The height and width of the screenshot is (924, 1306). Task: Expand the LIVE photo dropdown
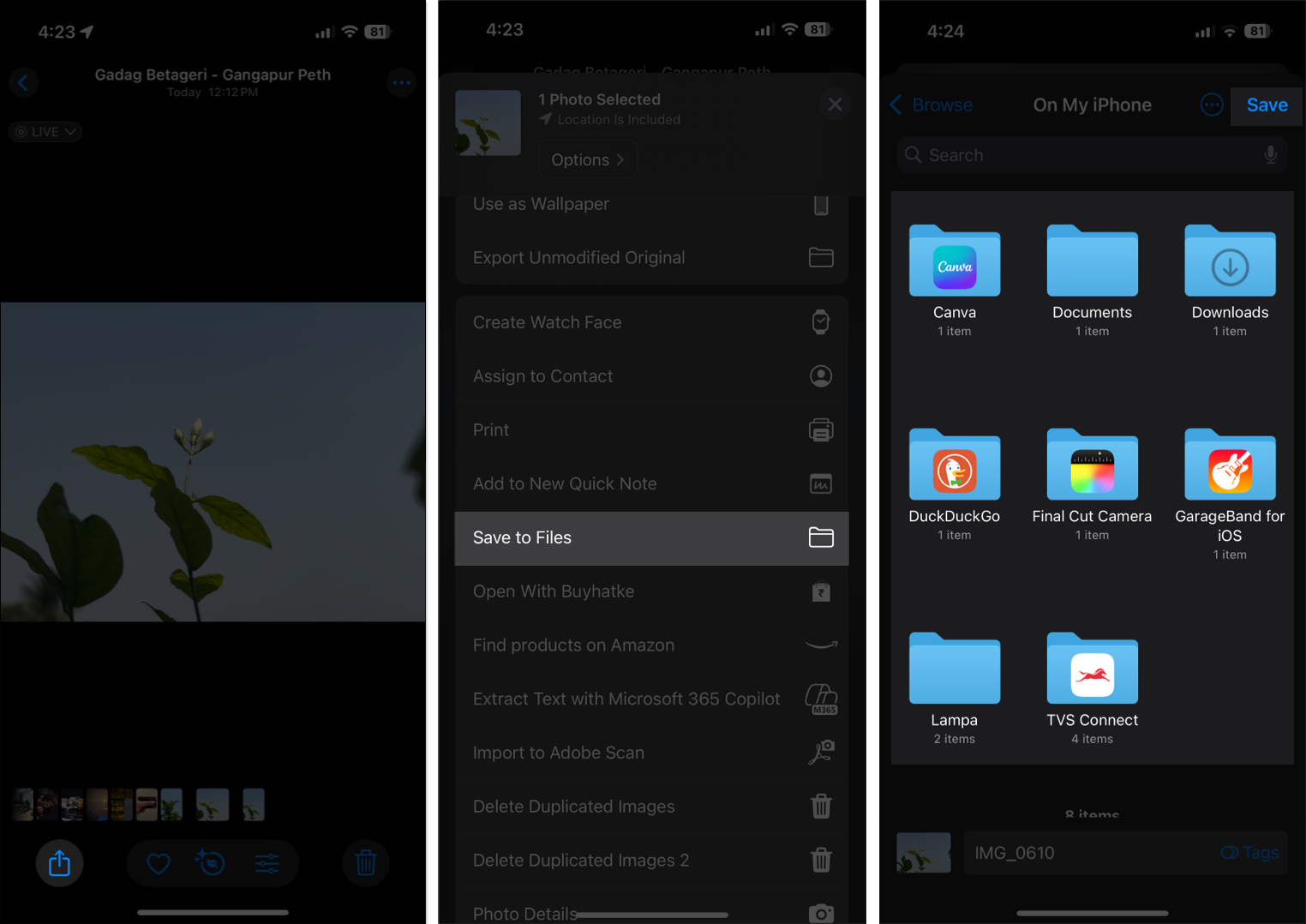click(45, 131)
